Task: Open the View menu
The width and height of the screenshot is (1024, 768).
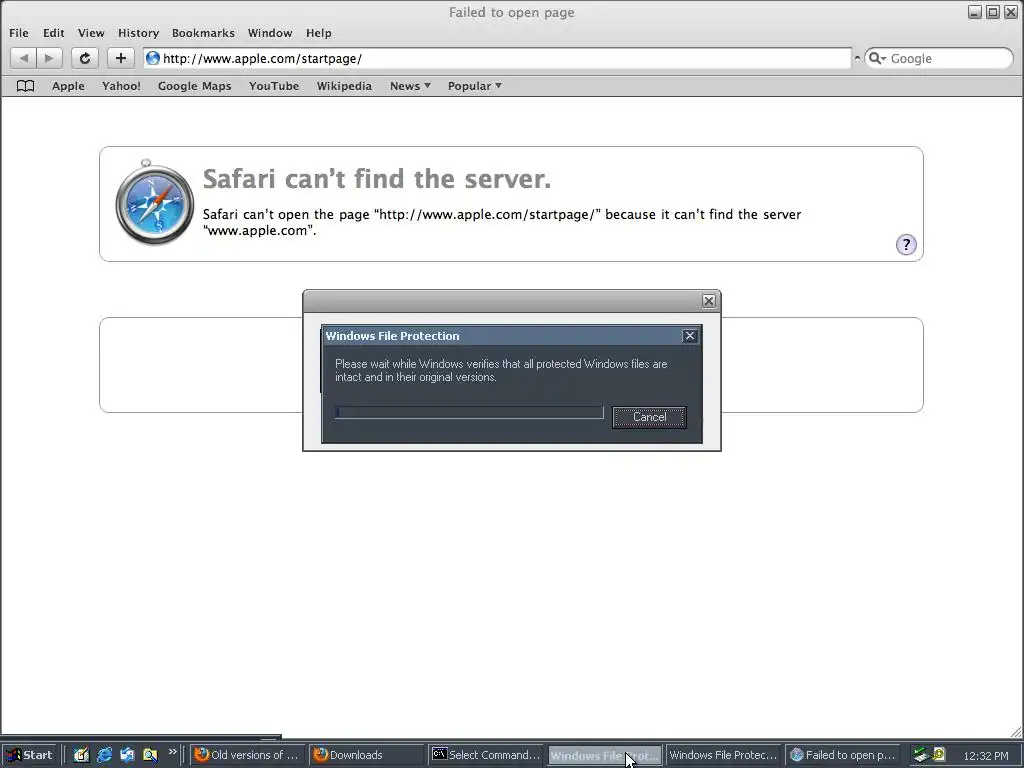Action: point(91,33)
